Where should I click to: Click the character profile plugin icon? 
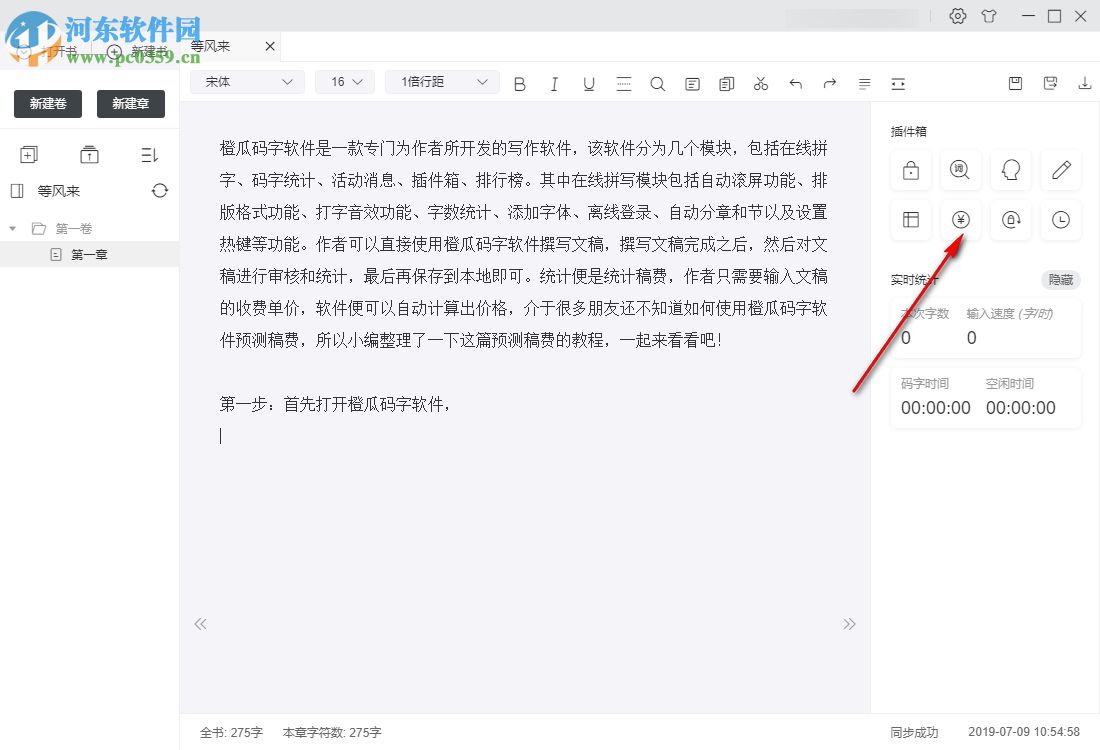(x=1010, y=170)
